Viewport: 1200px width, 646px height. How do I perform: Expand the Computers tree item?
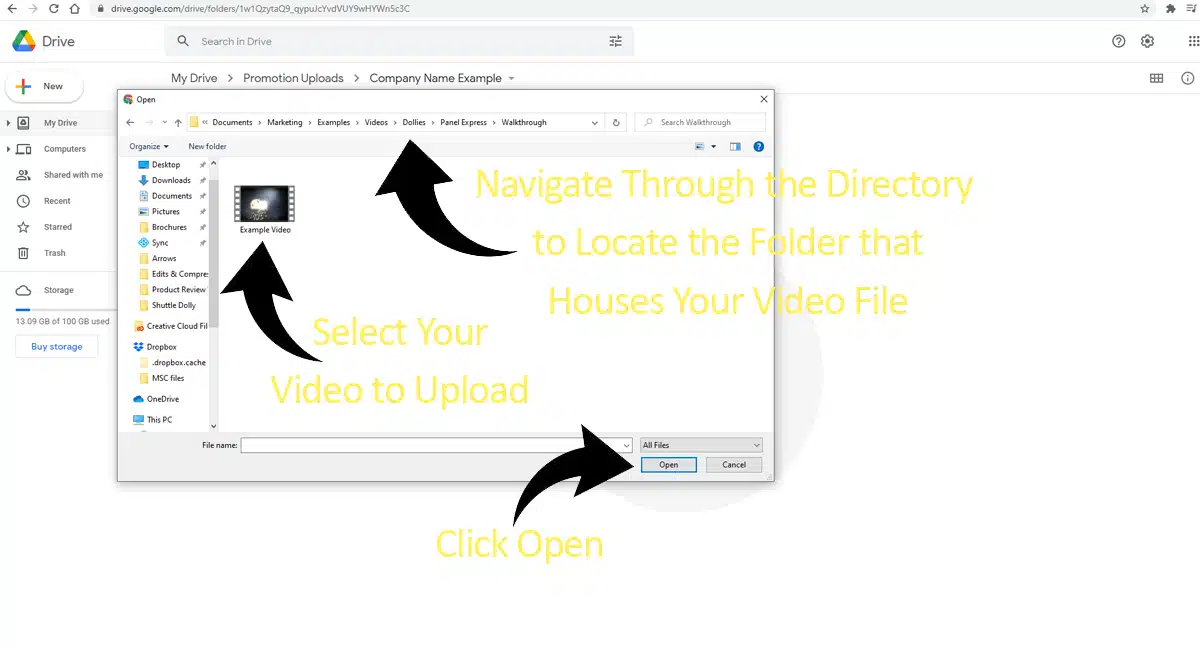pyautogui.click(x=9, y=149)
